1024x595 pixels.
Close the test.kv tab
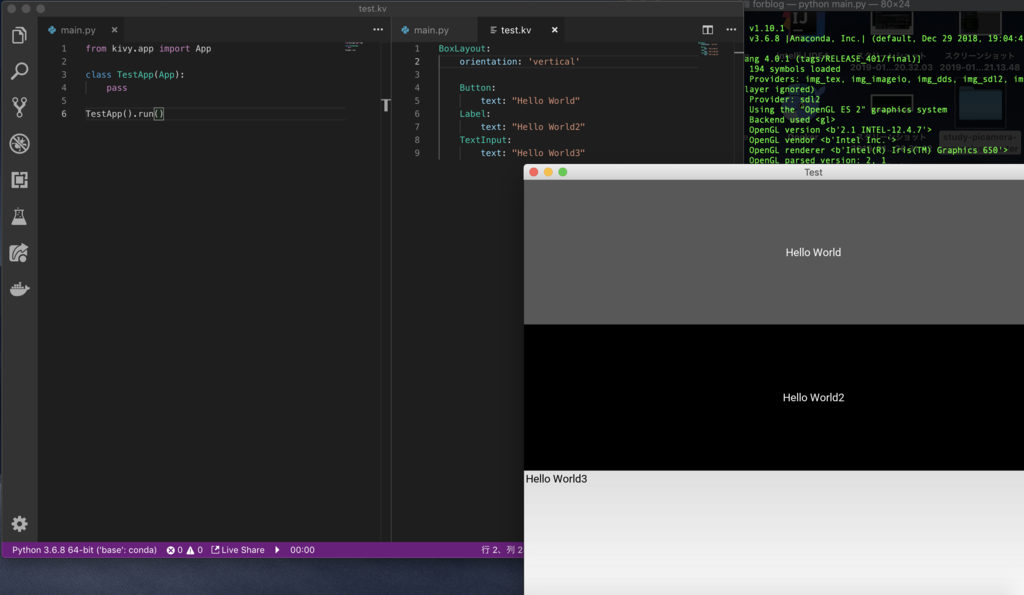[554, 30]
